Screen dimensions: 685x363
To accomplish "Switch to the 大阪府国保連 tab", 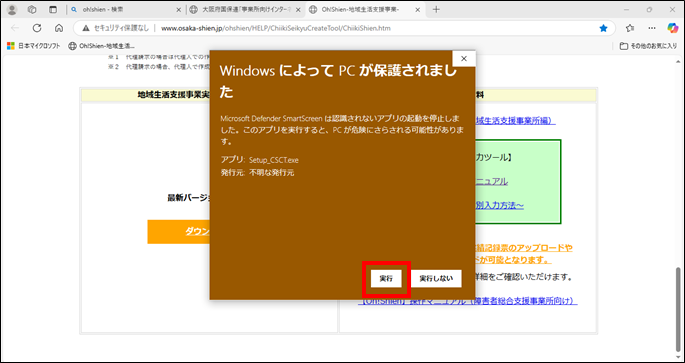I will [246, 9].
